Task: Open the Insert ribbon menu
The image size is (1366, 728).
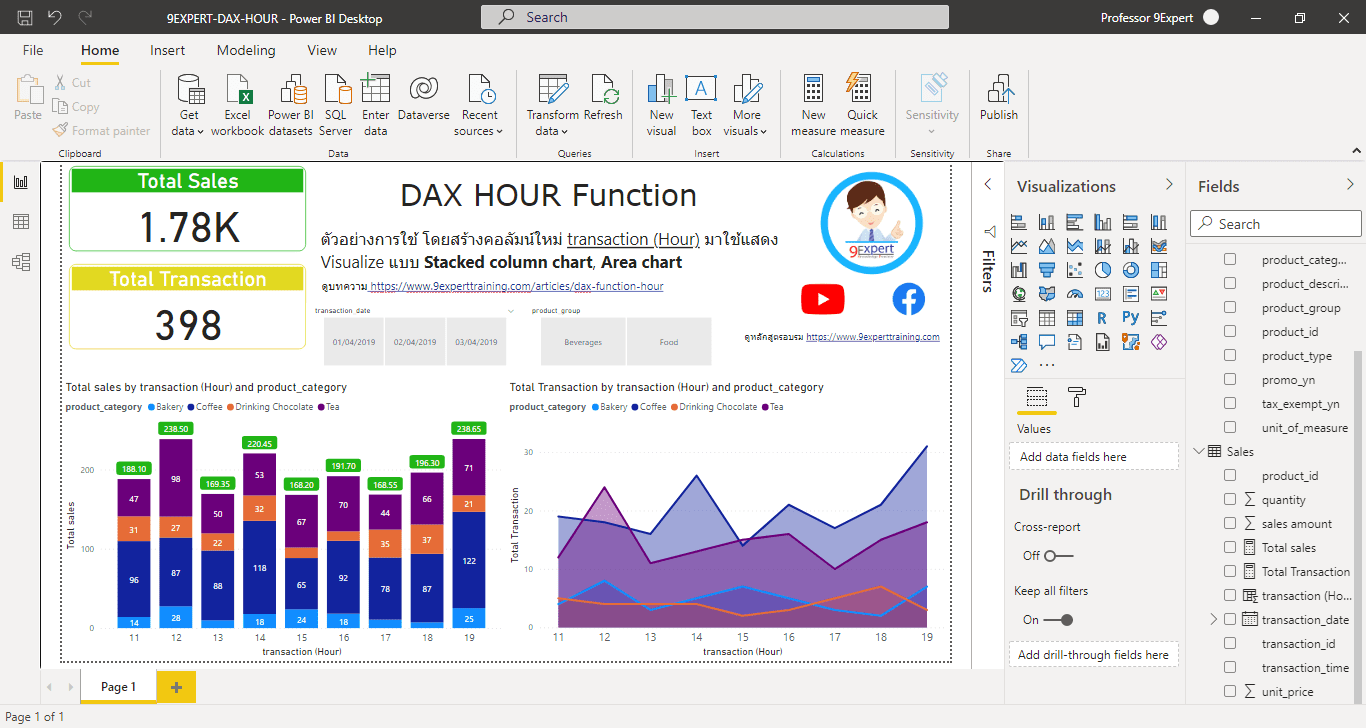Action: [167, 50]
